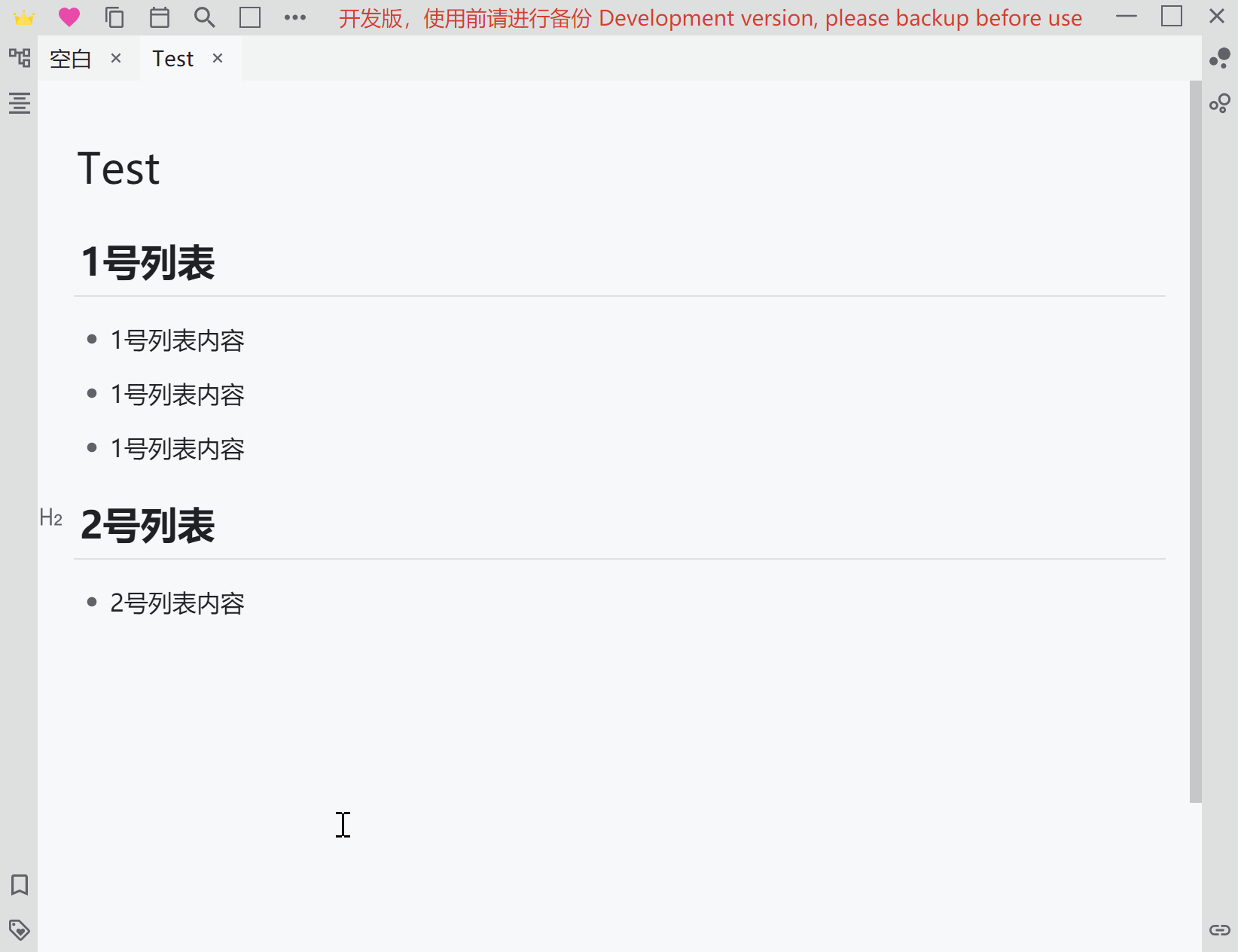Open the tags panel icon
This screenshot has height=952, width=1238.
(x=20, y=930)
